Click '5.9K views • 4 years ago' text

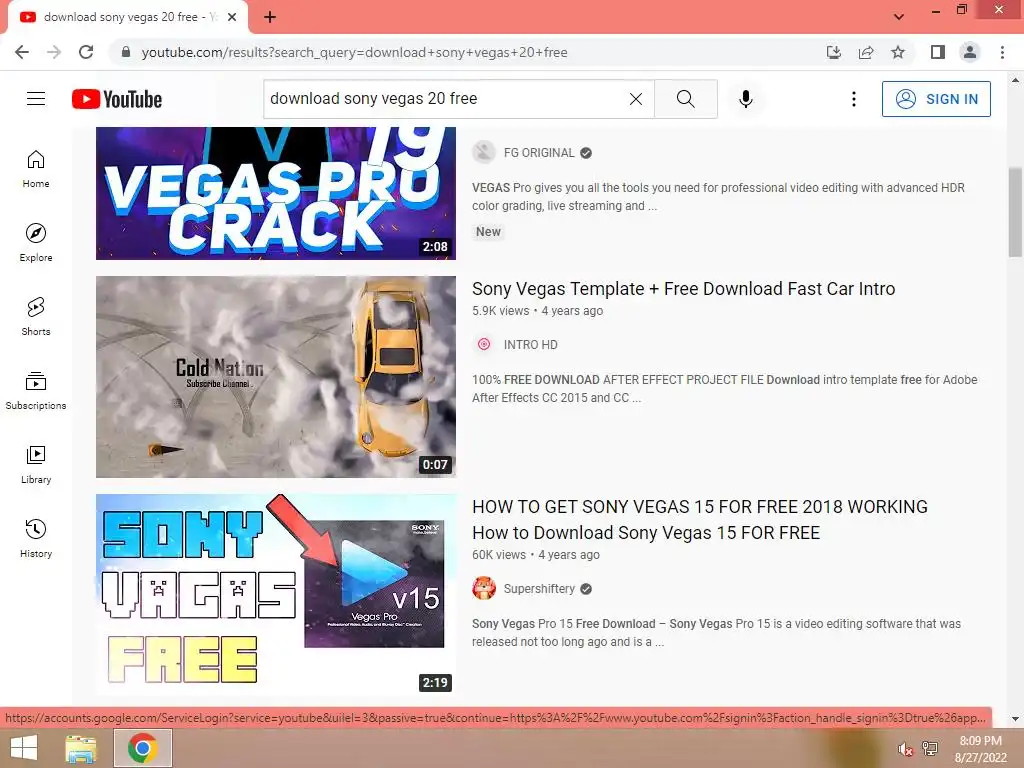coord(537,311)
